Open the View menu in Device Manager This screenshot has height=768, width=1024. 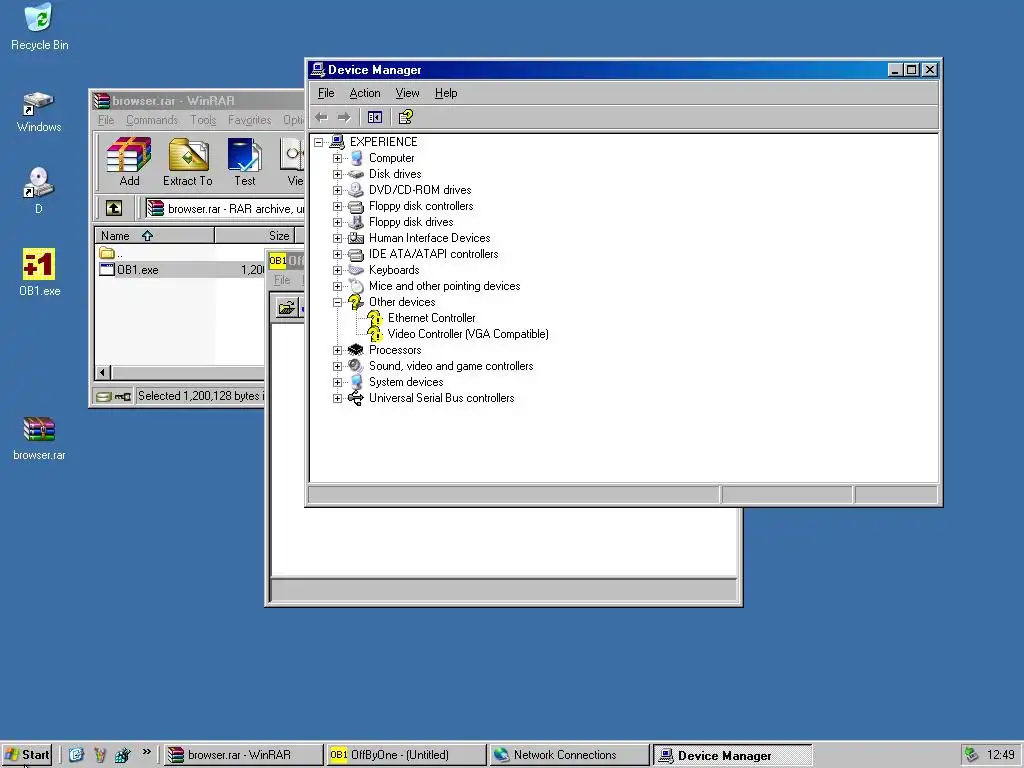tap(408, 93)
